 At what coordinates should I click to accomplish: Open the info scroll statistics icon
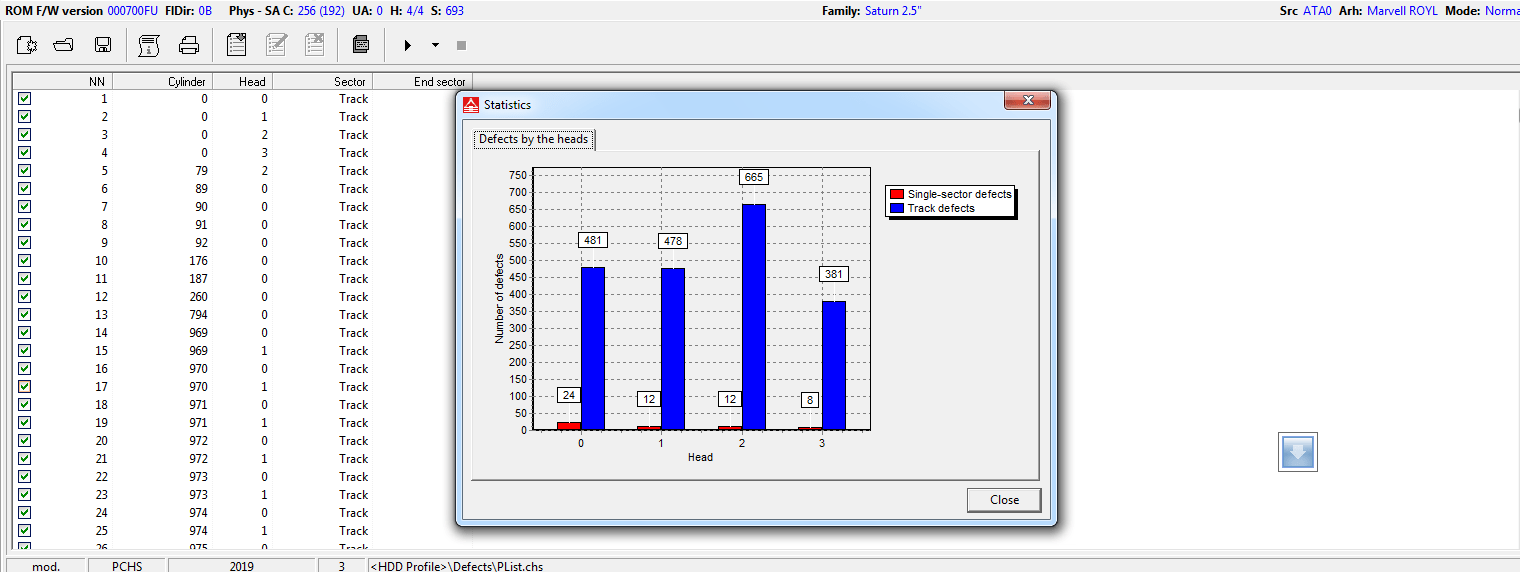click(149, 45)
